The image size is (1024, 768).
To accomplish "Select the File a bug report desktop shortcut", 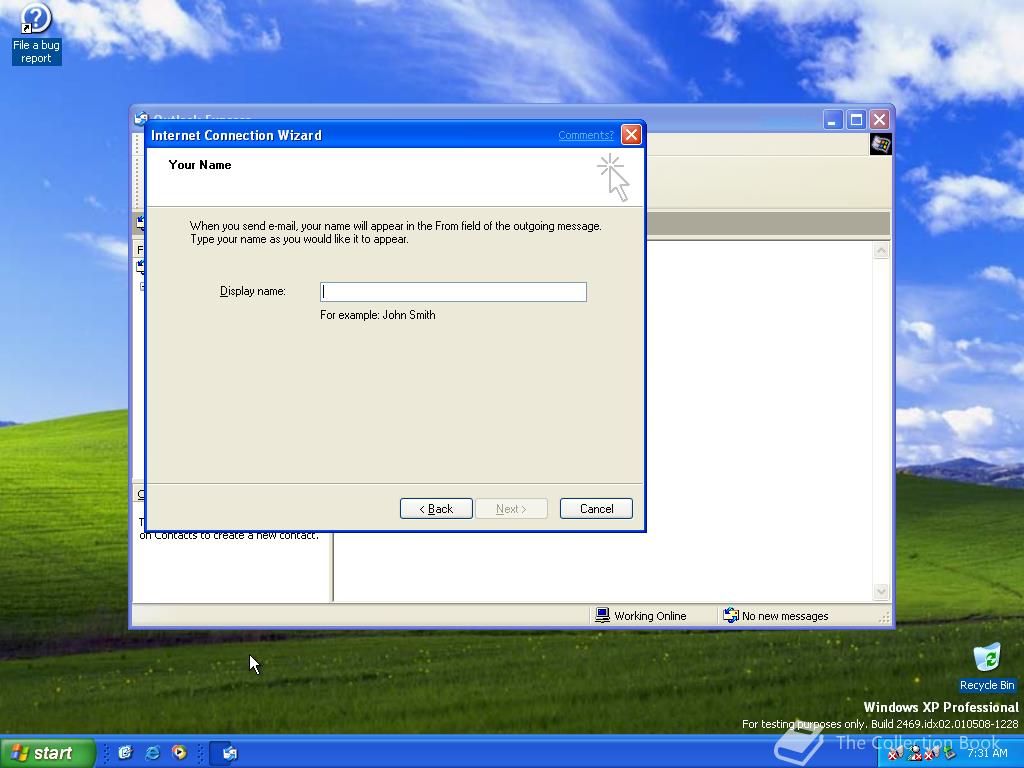I will pyautogui.click(x=36, y=34).
